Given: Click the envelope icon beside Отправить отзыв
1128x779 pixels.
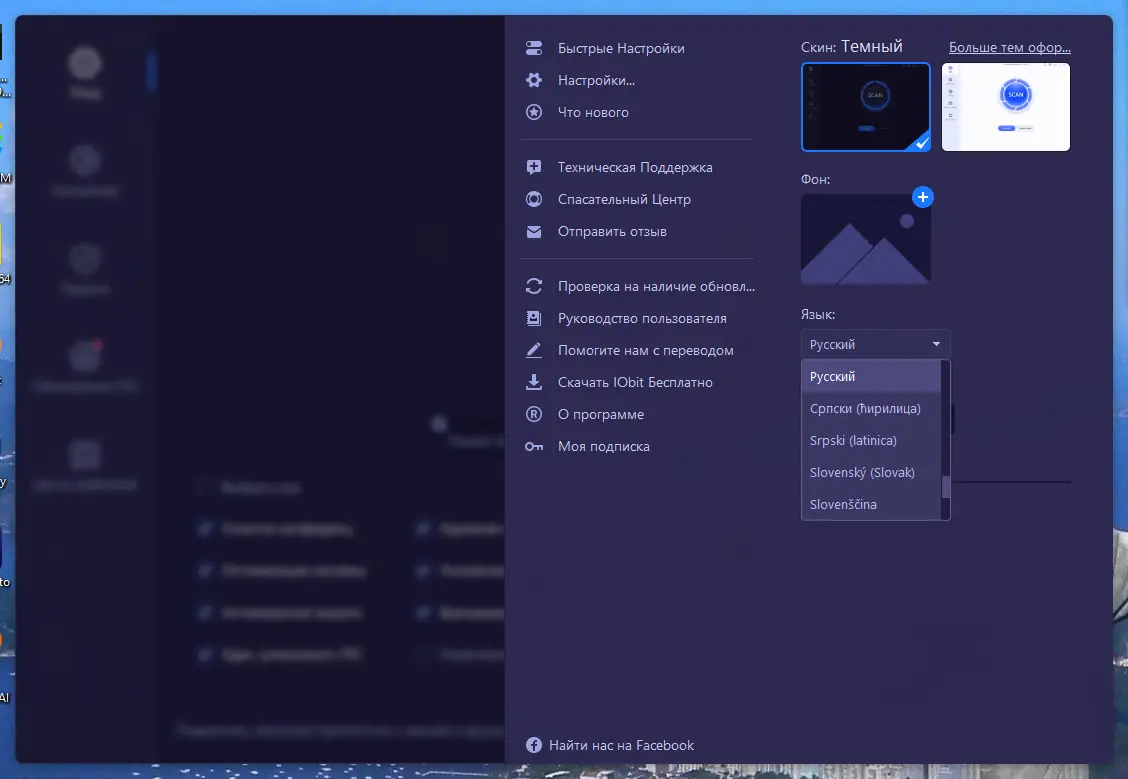Looking at the screenshot, I should point(533,231).
